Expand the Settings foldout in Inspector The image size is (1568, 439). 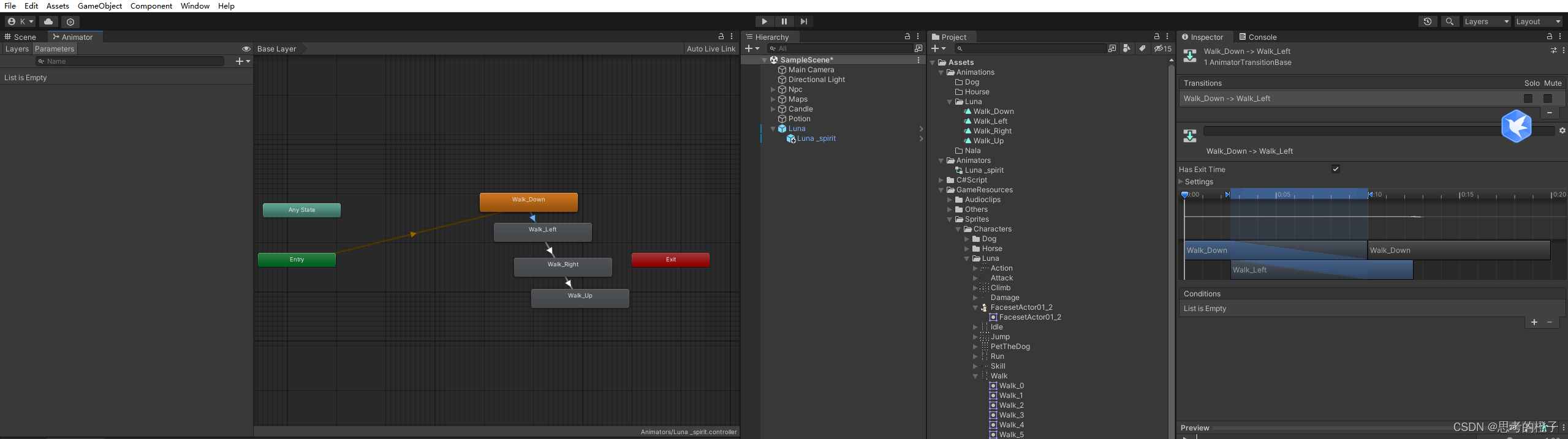click(1181, 182)
